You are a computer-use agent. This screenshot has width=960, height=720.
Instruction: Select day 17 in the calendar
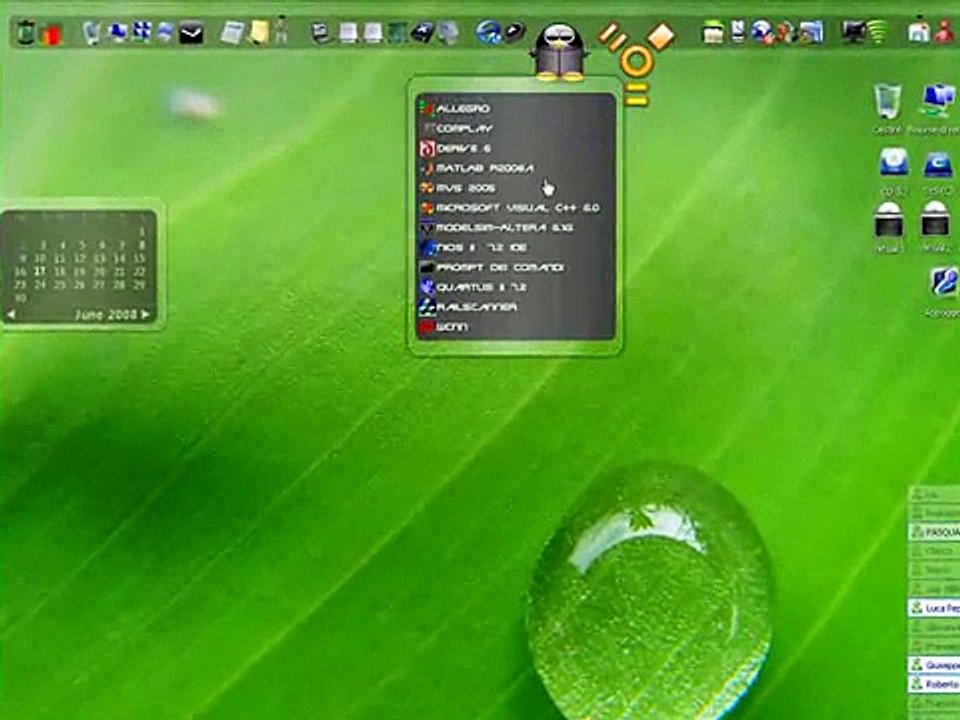point(40,271)
